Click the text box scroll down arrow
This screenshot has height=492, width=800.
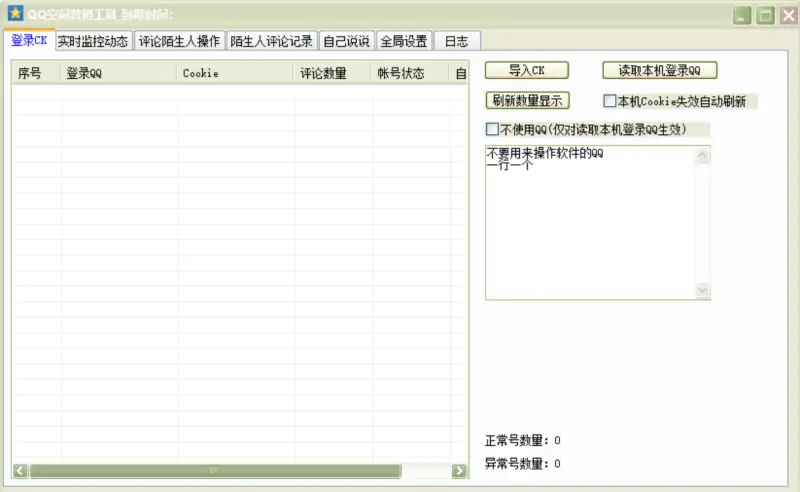(x=702, y=290)
